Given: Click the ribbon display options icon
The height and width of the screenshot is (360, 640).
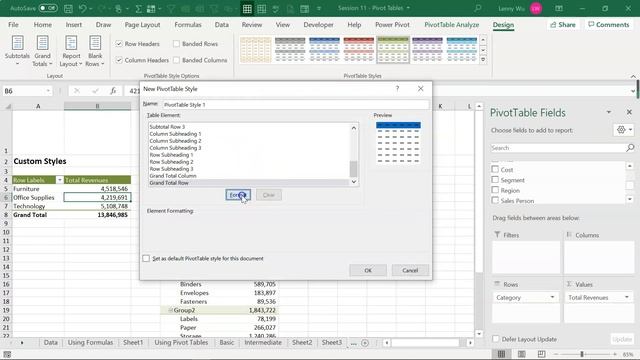Looking at the screenshot, I should tap(559, 8).
